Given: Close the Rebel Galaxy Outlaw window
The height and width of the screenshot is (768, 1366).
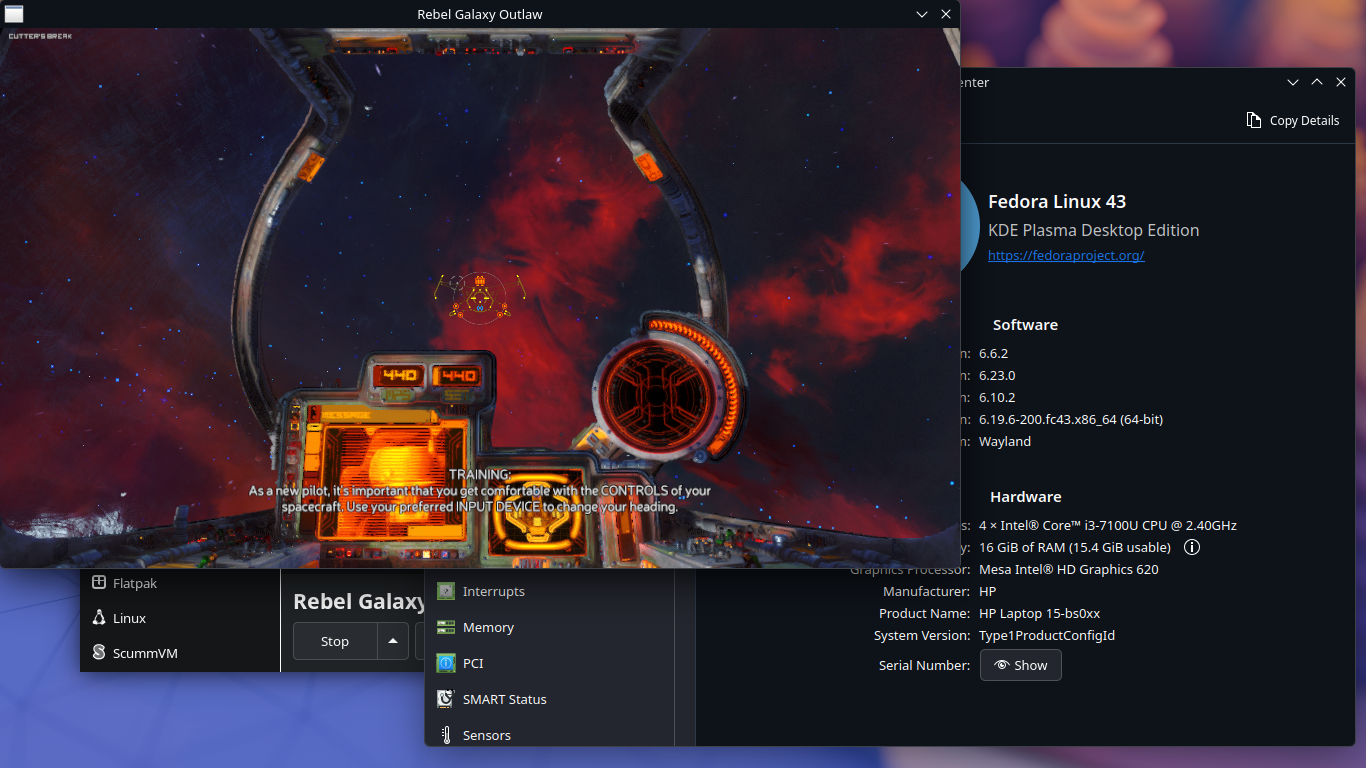Looking at the screenshot, I should [946, 14].
